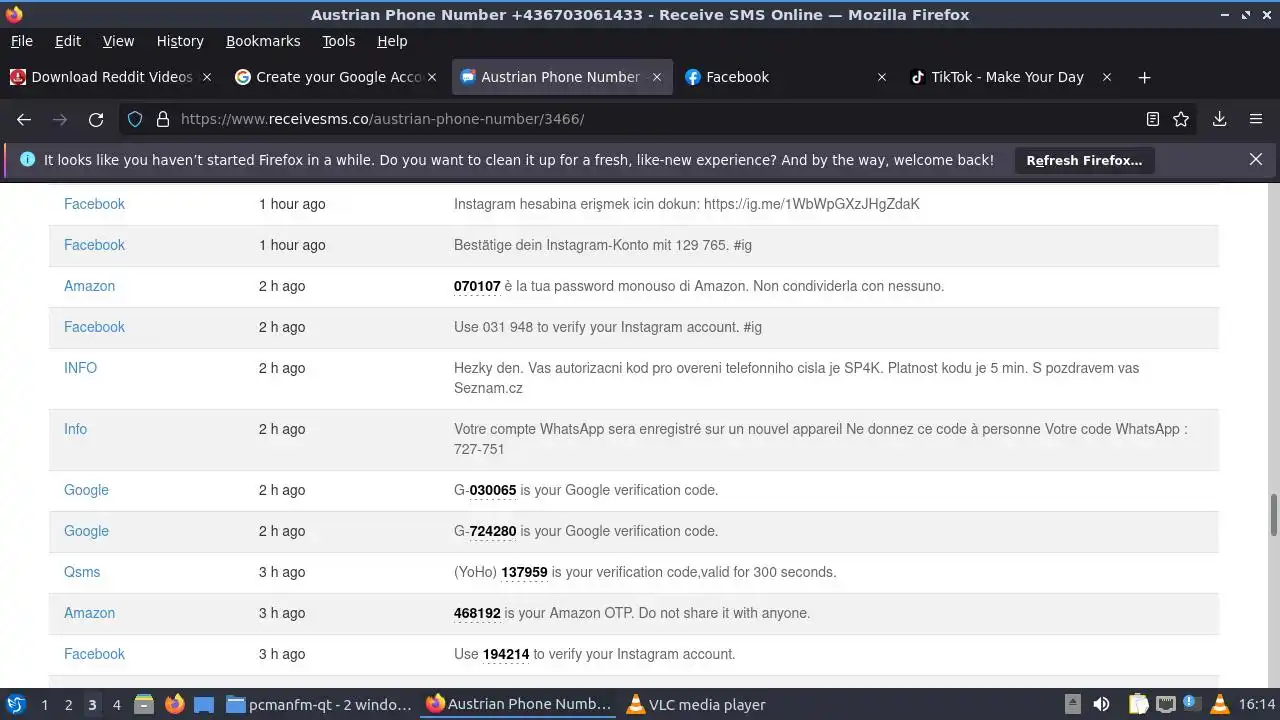Open the Qsms sender link
Viewport: 1280px width, 720px height.
click(x=82, y=572)
